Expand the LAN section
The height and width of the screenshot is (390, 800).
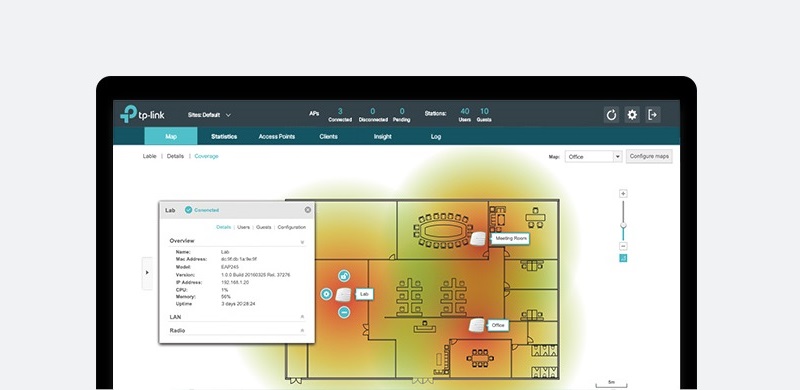tap(302, 317)
